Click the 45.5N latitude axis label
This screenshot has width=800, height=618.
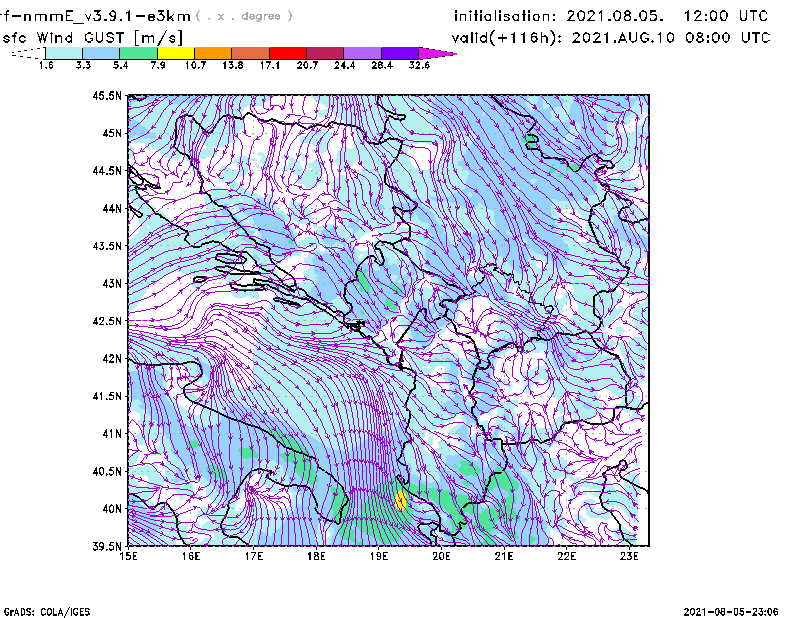(x=107, y=96)
